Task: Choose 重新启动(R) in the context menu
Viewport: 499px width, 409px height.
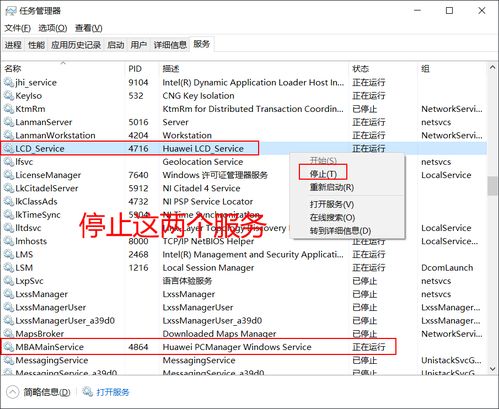Action: coord(332,187)
